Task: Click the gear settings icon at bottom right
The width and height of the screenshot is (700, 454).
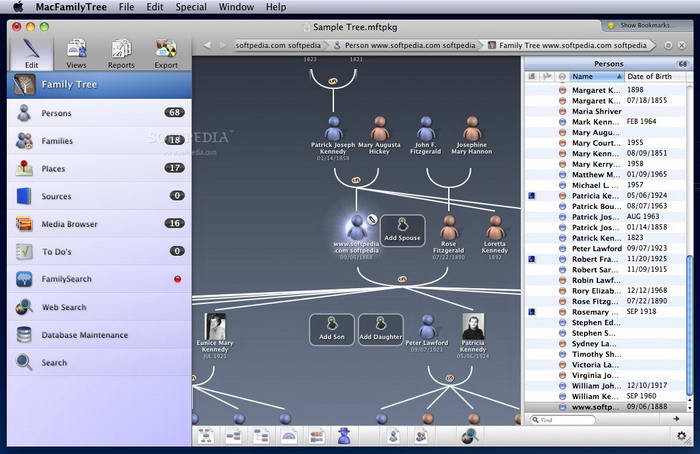Action: (682, 435)
